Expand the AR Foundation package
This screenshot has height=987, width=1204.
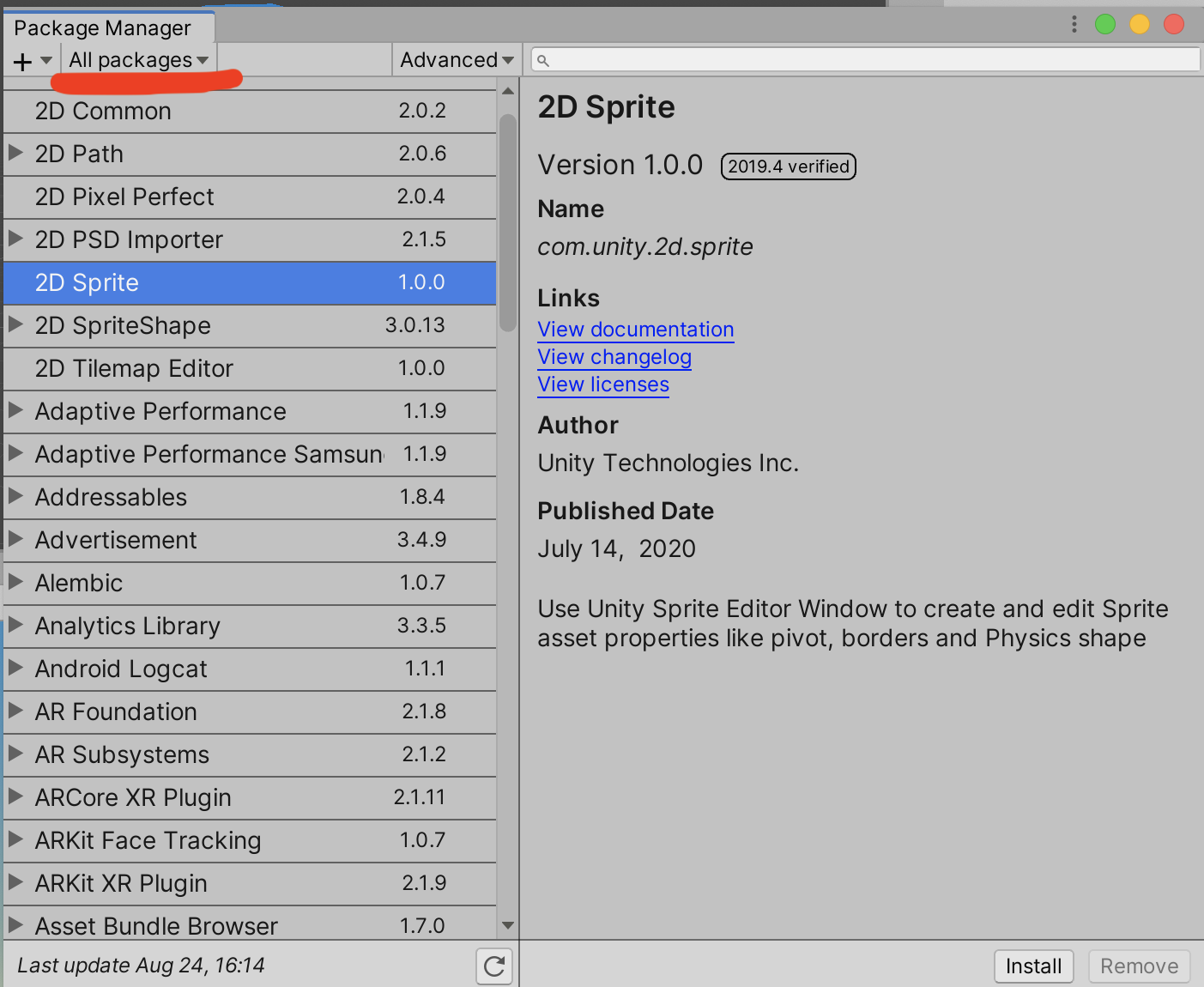coord(15,711)
